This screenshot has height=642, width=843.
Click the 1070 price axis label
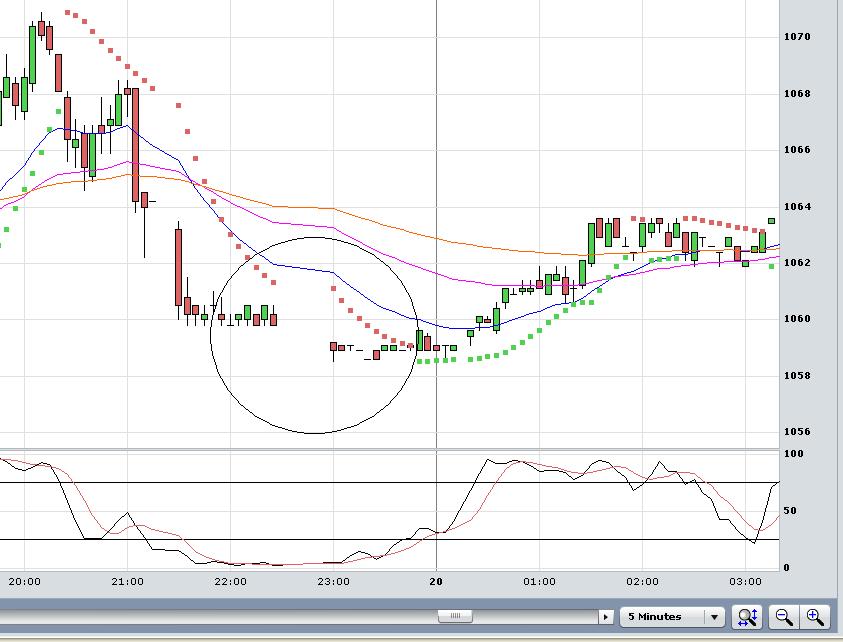click(797, 37)
